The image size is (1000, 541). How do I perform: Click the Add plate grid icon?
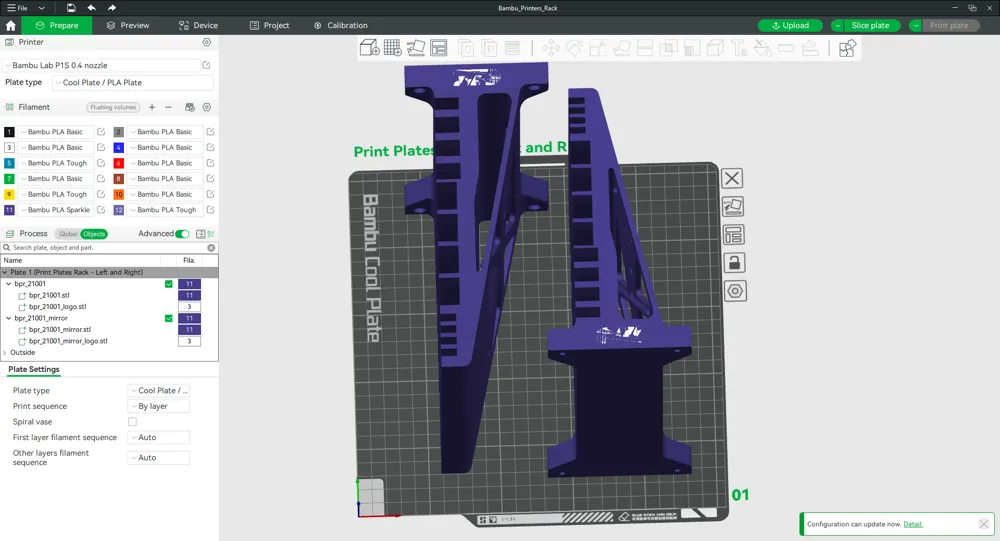click(x=392, y=48)
